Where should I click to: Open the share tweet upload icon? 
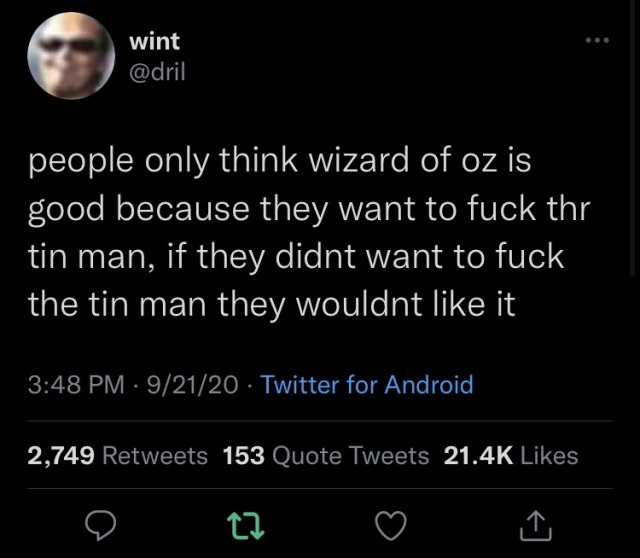tap(536, 527)
